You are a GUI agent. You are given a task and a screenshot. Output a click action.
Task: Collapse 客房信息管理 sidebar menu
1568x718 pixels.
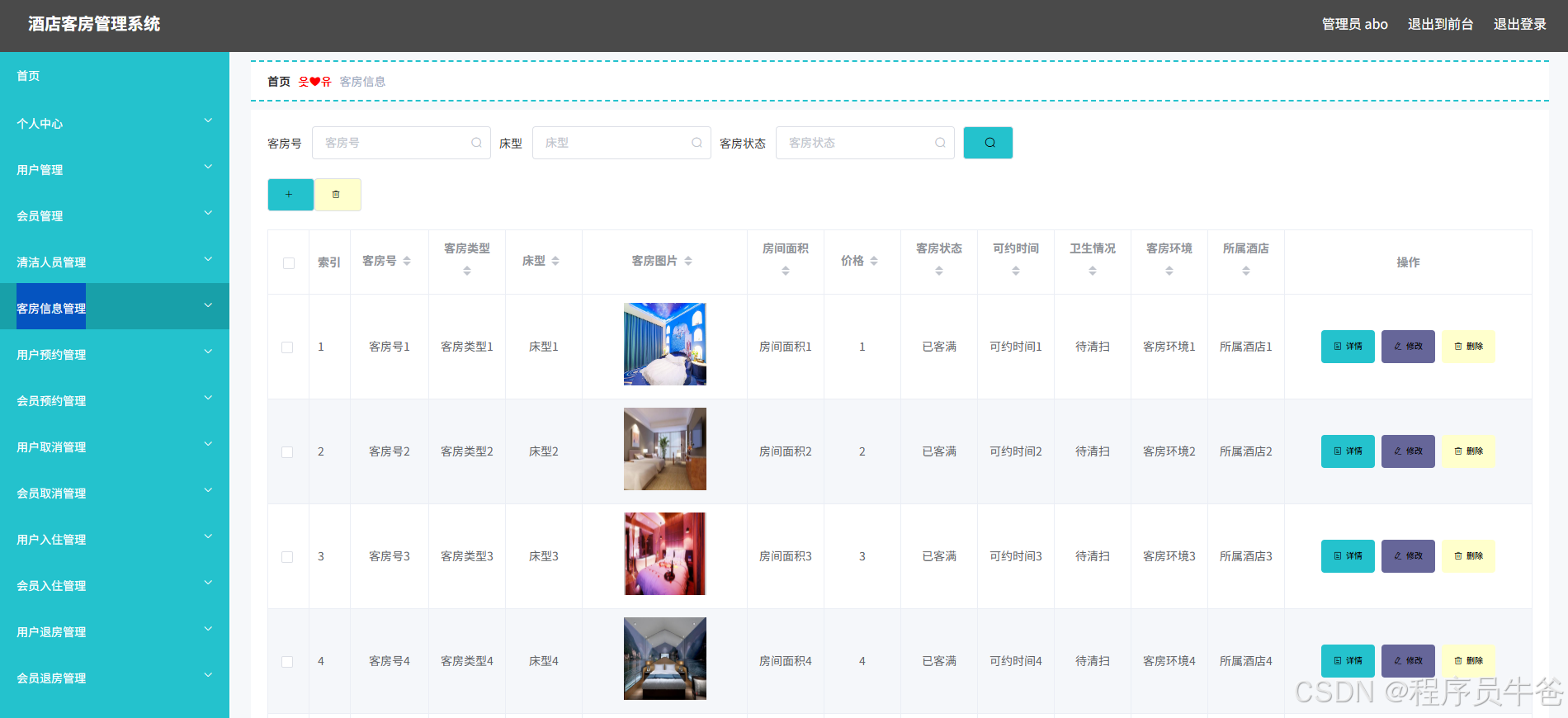(115, 306)
